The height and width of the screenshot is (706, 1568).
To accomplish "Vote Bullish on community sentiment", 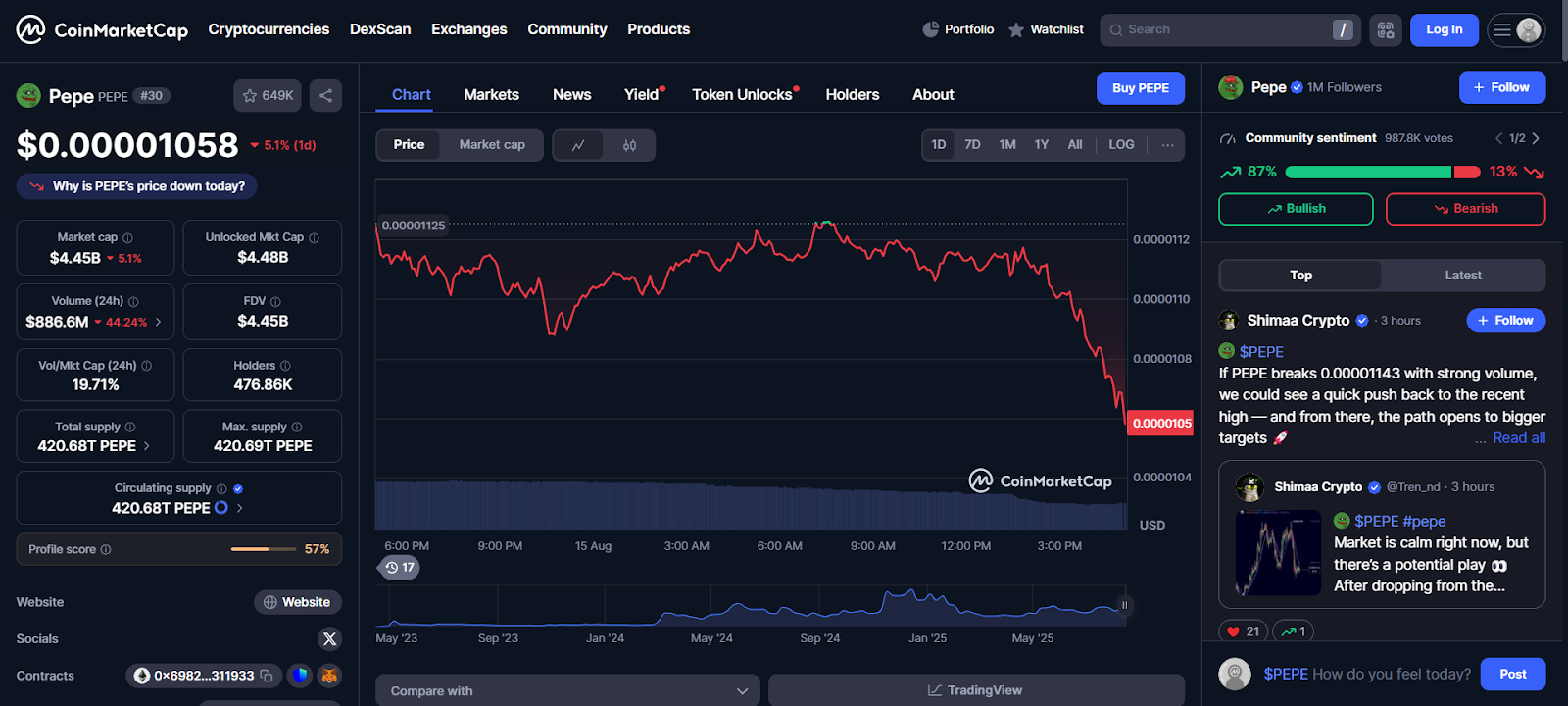I will [x=1295, y=209].
